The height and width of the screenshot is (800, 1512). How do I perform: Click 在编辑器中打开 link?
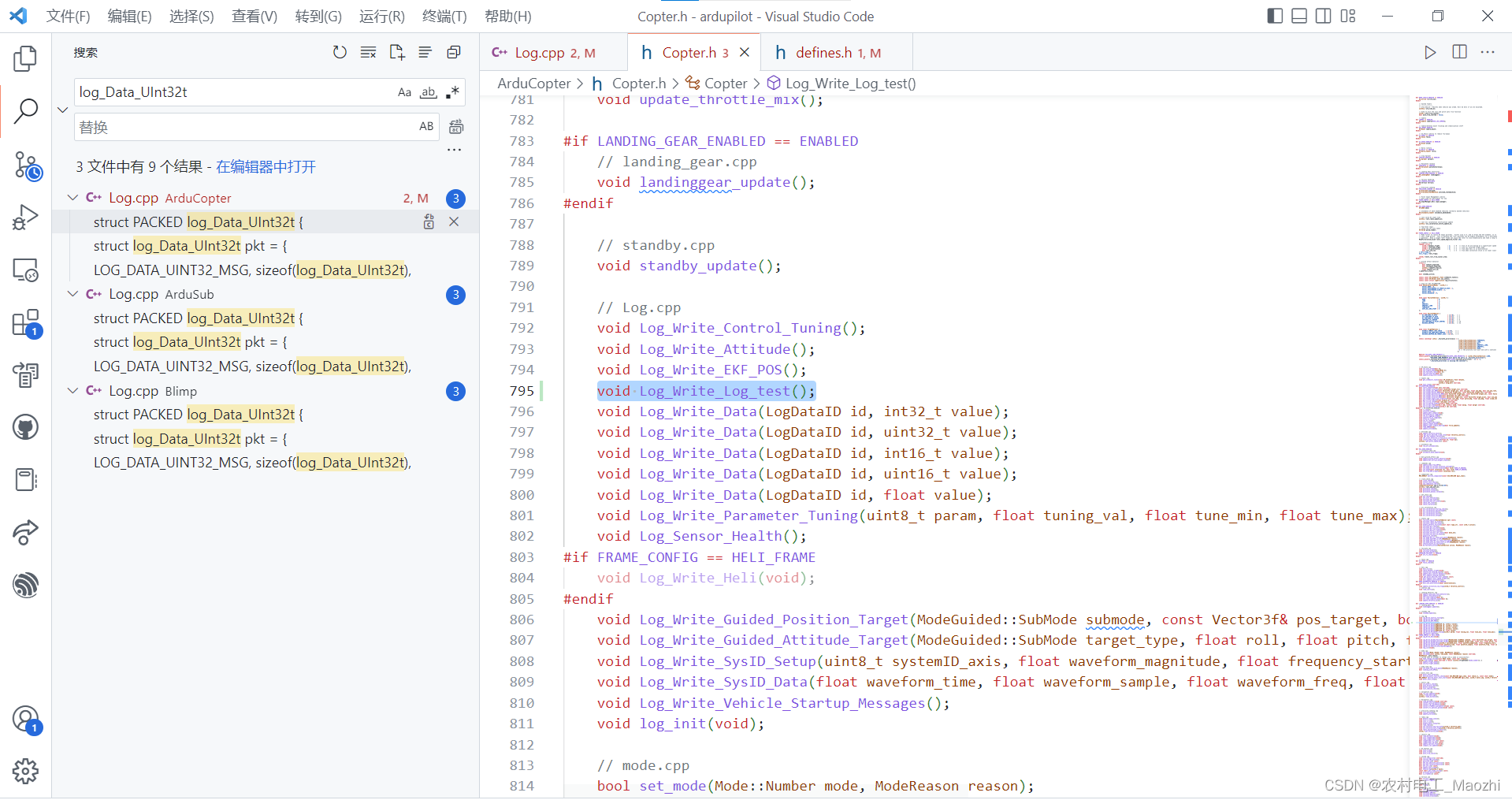266,166
